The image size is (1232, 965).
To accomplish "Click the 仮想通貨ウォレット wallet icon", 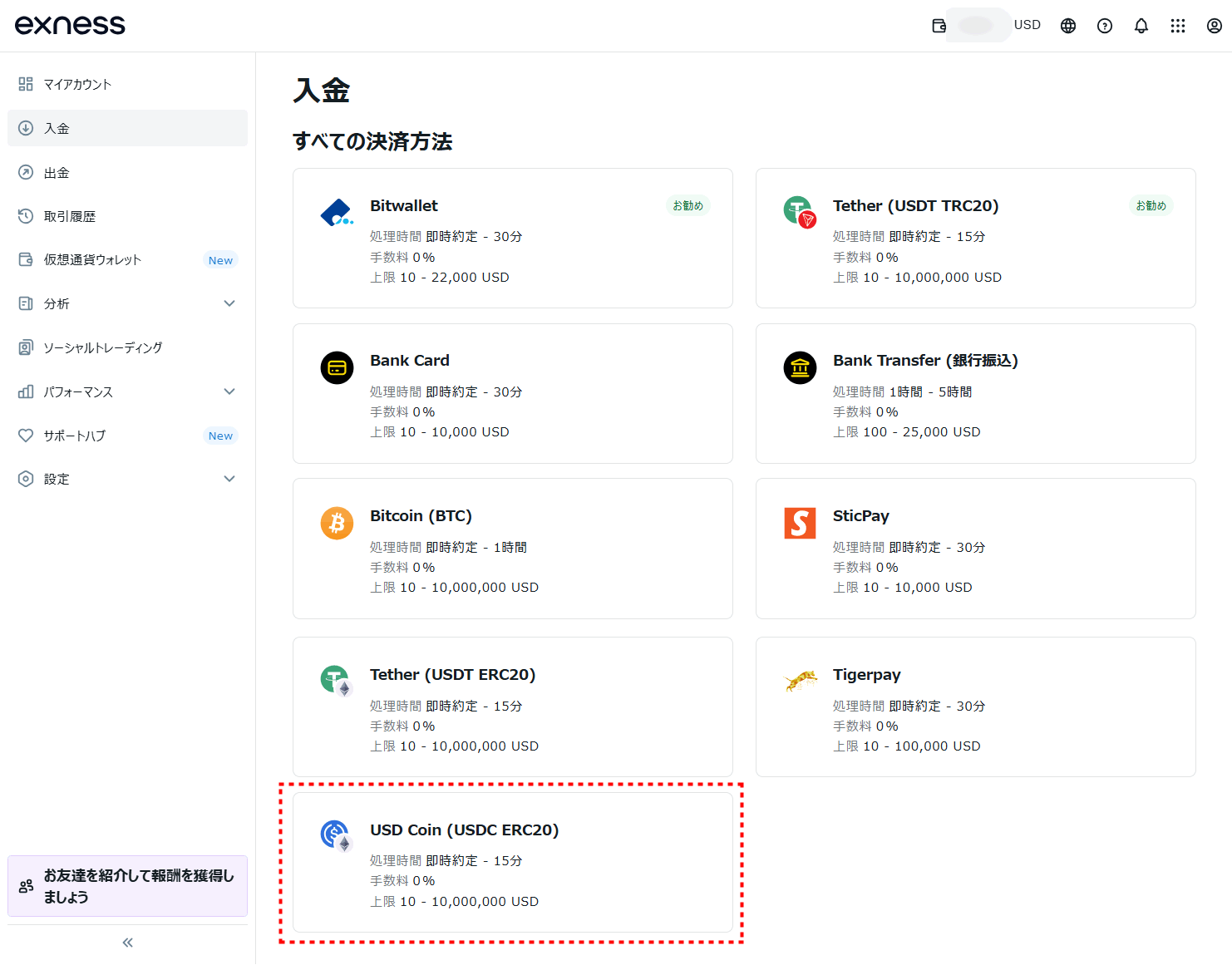I will [x=26, y=259].
